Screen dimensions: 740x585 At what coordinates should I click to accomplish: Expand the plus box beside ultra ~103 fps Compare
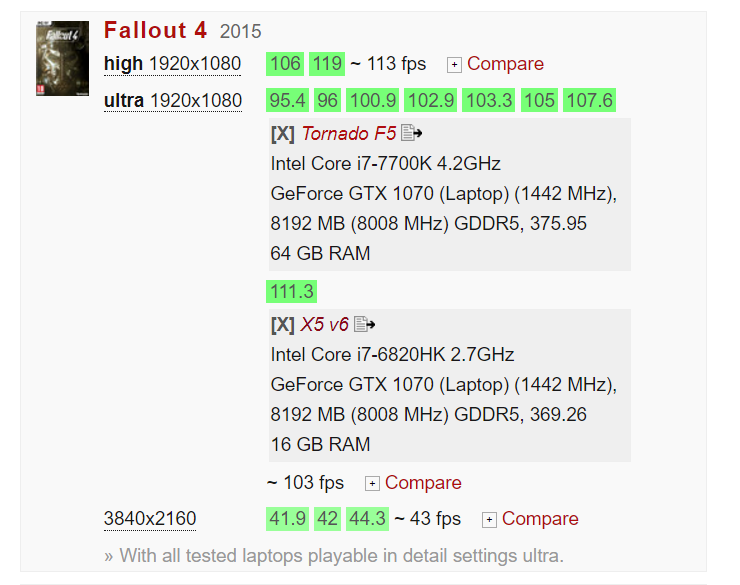[372, 484]
